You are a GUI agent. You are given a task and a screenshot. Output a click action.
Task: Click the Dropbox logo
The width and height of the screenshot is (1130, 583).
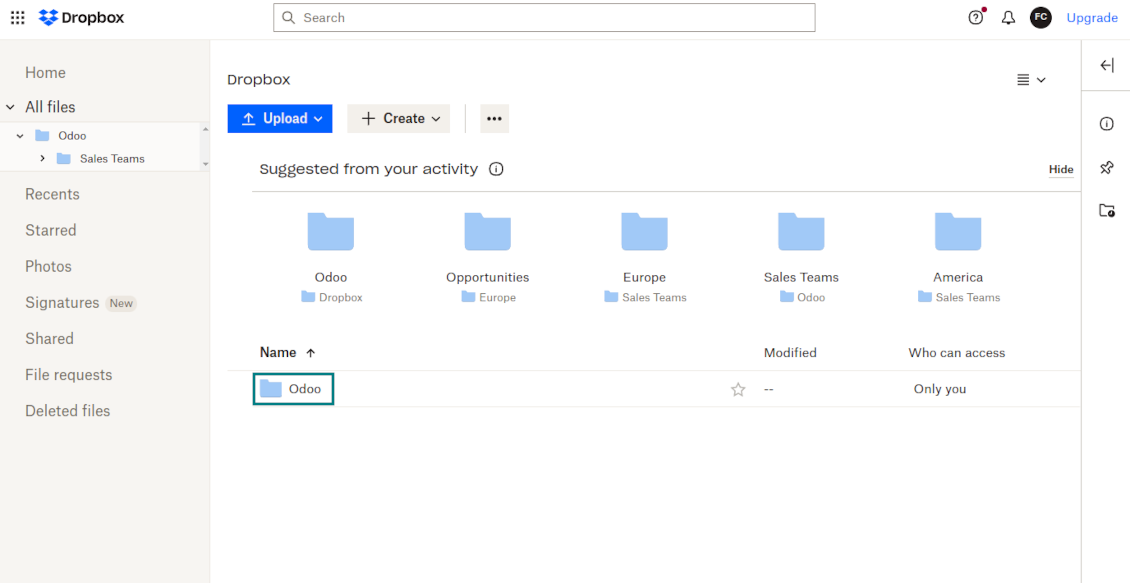(x=81, y=17)
